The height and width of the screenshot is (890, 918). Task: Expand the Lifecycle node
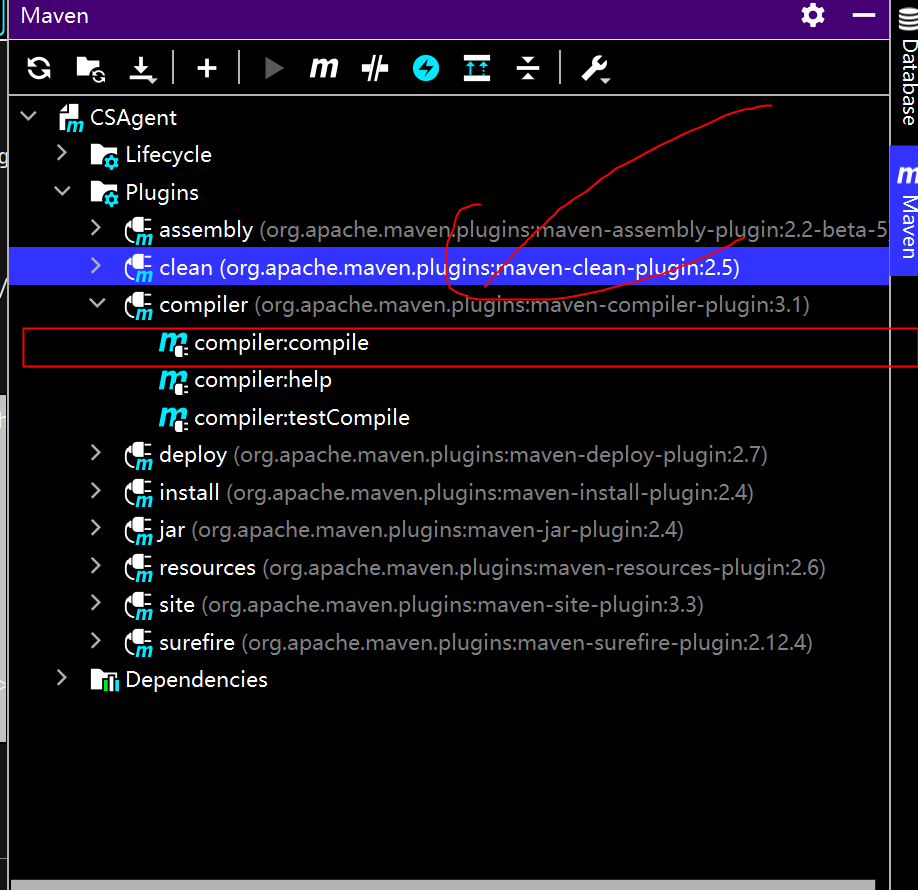62,153
